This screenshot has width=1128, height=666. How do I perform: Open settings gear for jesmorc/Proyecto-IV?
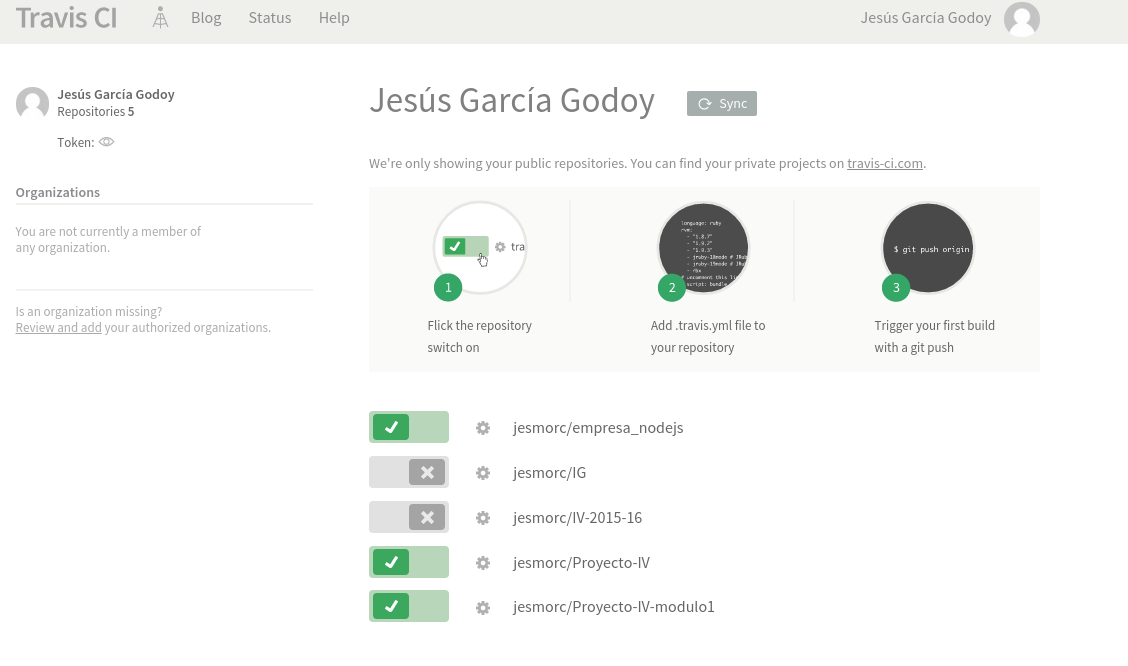[483, 563]
